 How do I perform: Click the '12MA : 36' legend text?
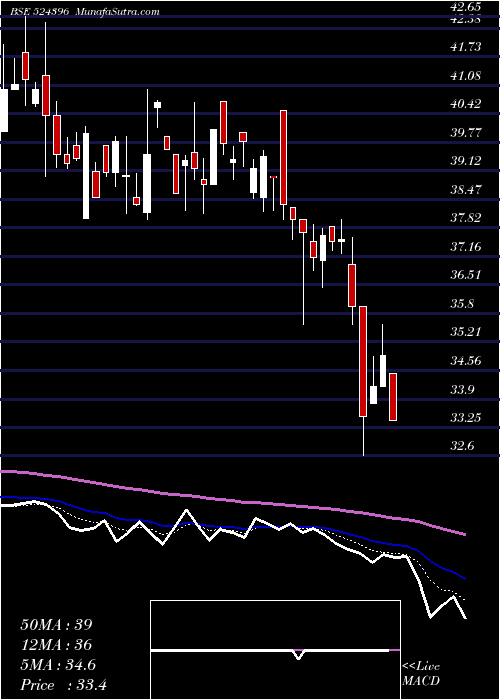[x=56, y=645]
